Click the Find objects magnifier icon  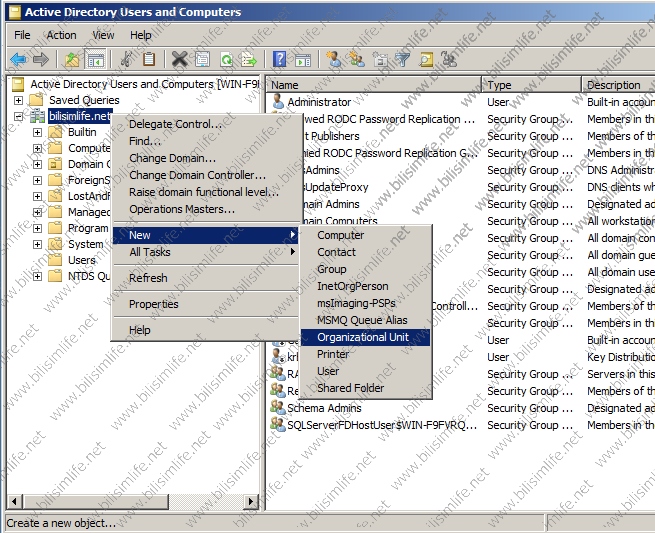point(426,59)
